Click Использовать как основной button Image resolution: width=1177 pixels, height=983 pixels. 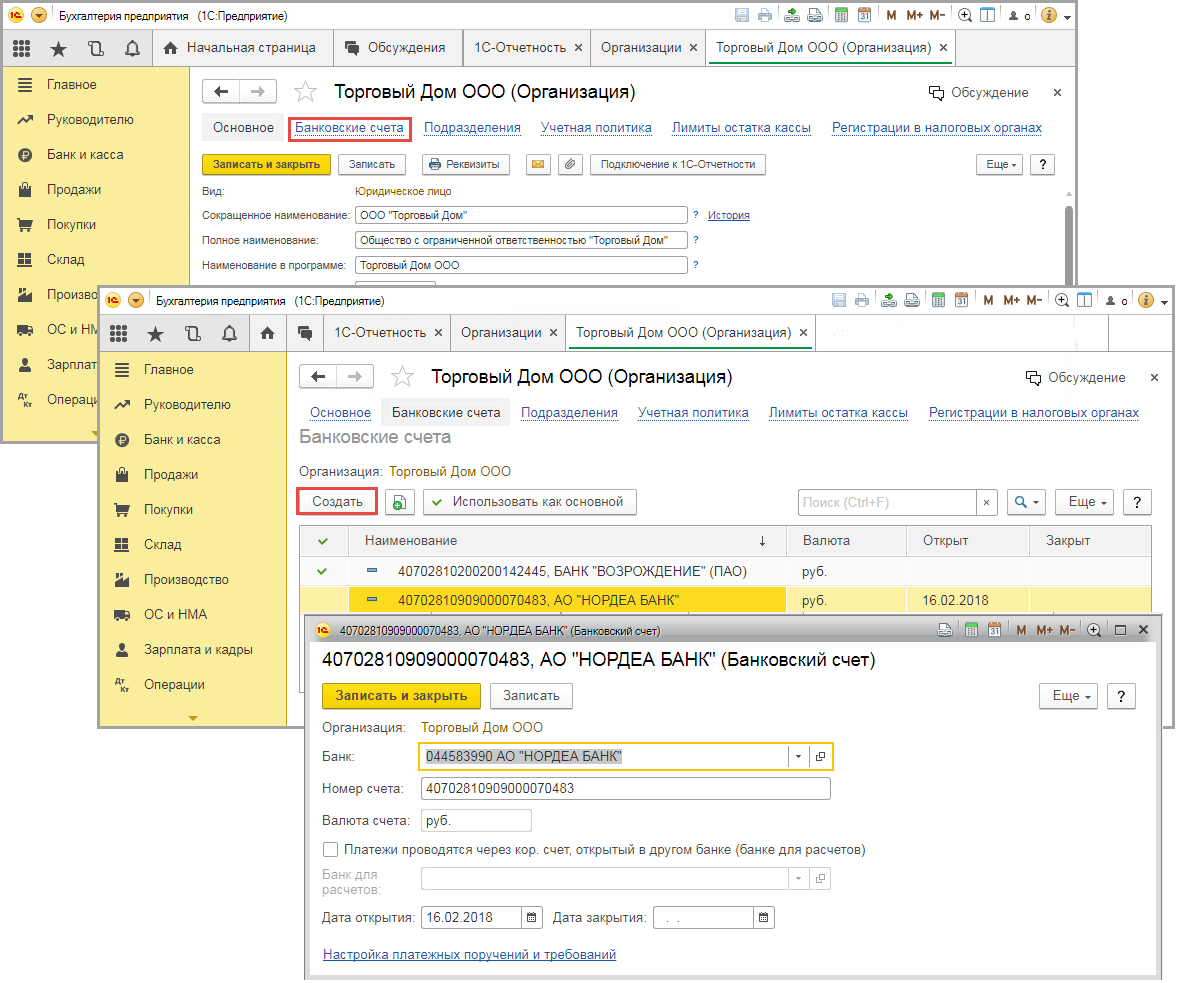pyautogui.click(x=529, y=502)
